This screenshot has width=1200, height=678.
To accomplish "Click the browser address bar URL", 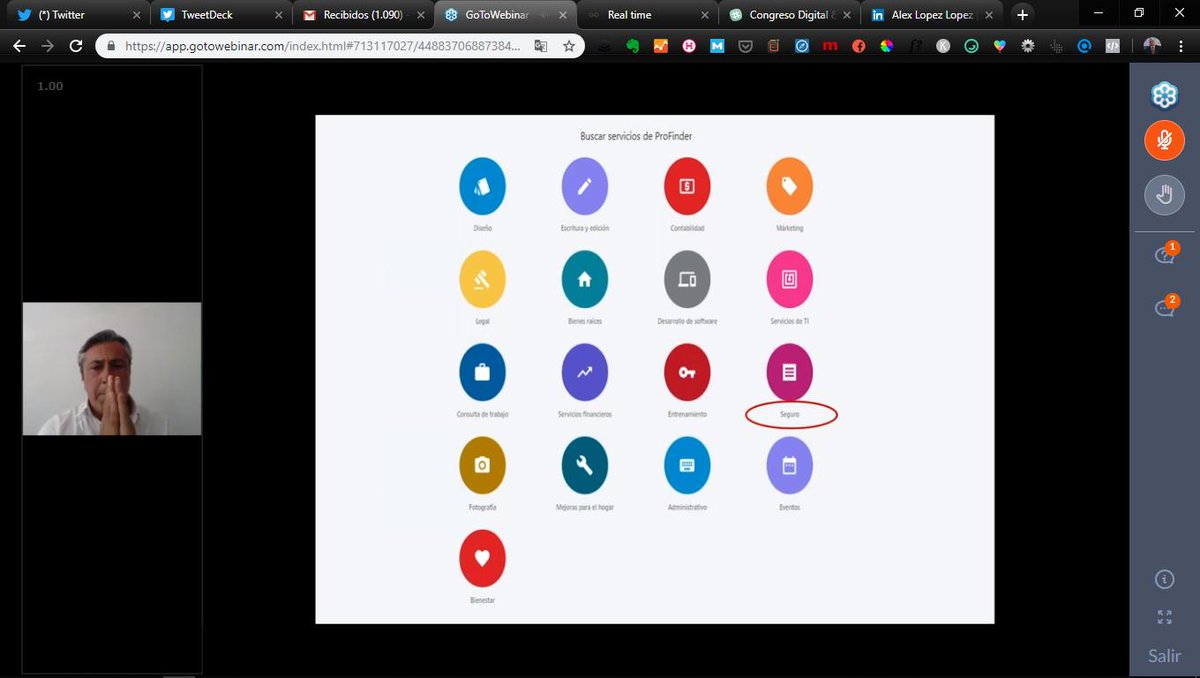I will tap(322, 46).
